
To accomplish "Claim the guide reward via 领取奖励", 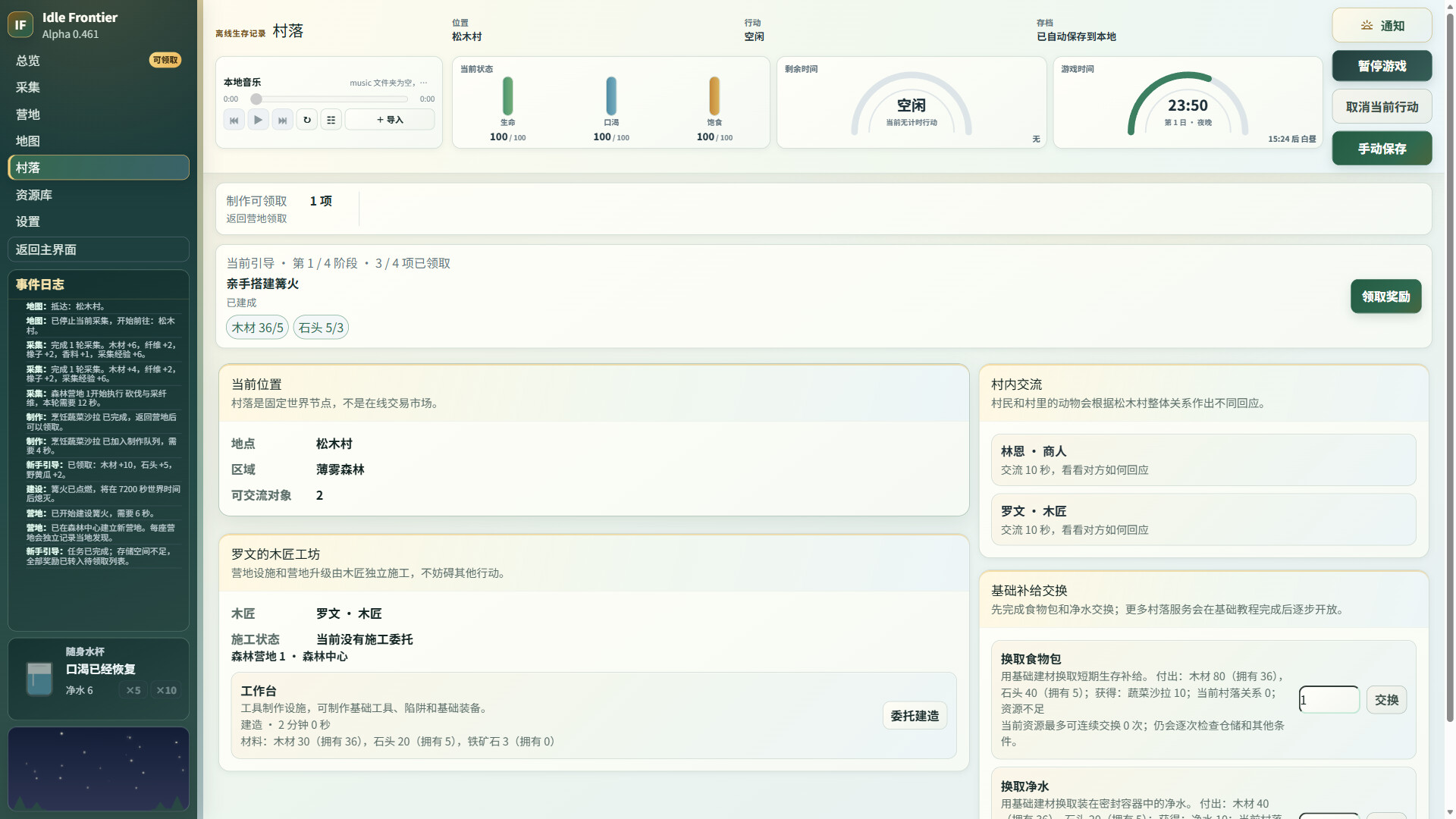I will point(1385,297).
